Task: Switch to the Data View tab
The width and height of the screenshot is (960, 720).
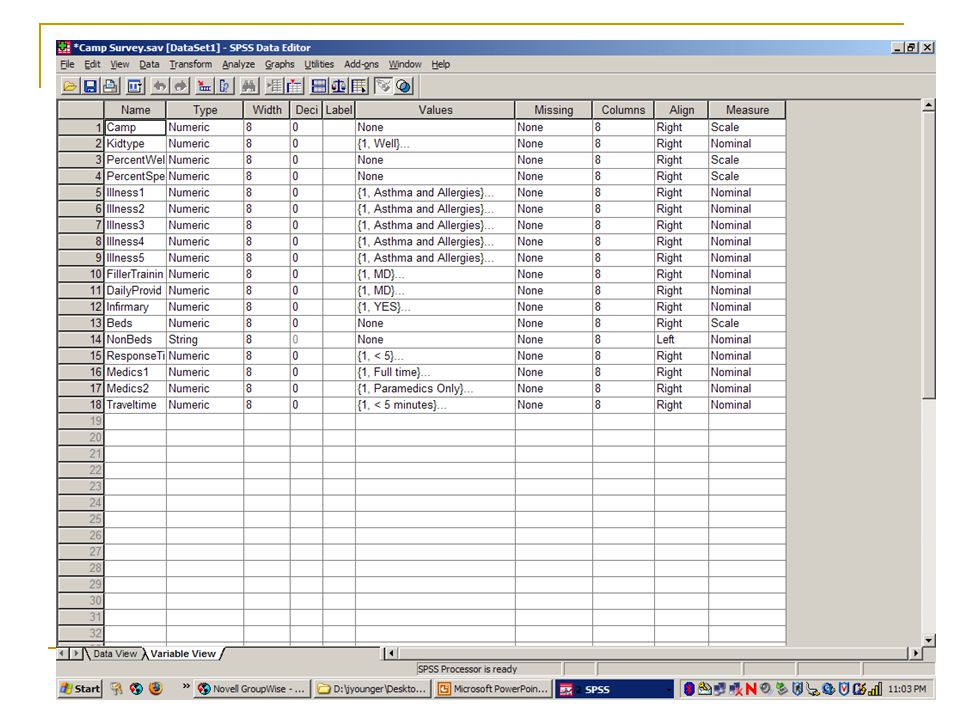Action: point(114,654)
